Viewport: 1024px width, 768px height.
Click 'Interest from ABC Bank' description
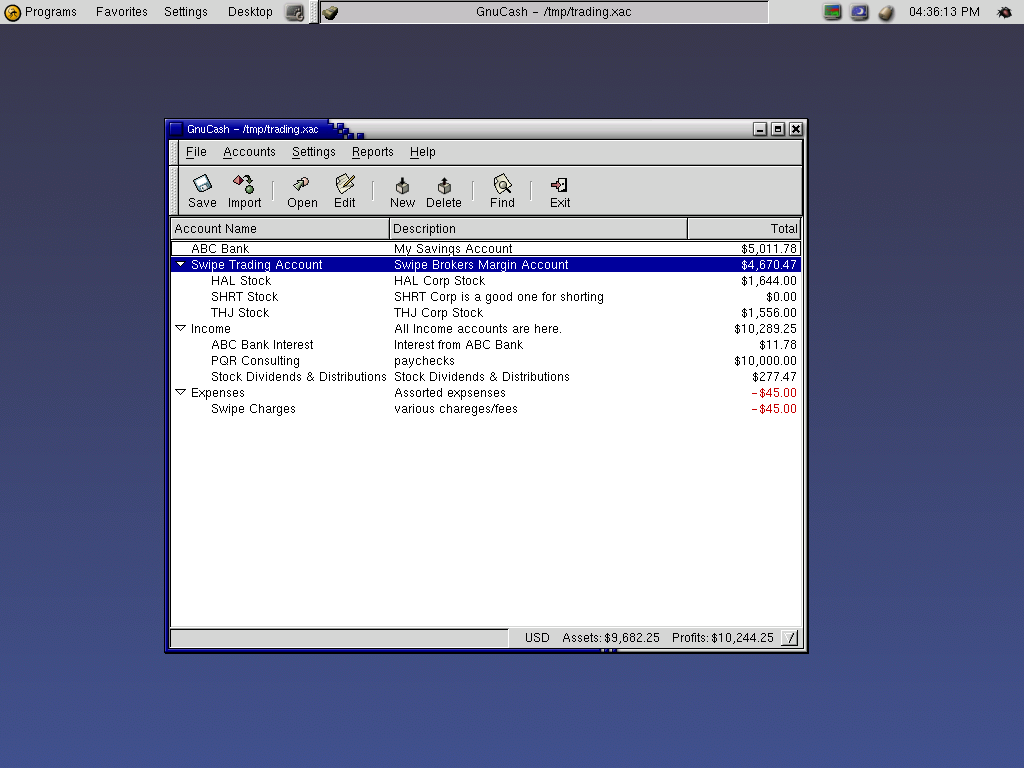[x=458, y=344]
